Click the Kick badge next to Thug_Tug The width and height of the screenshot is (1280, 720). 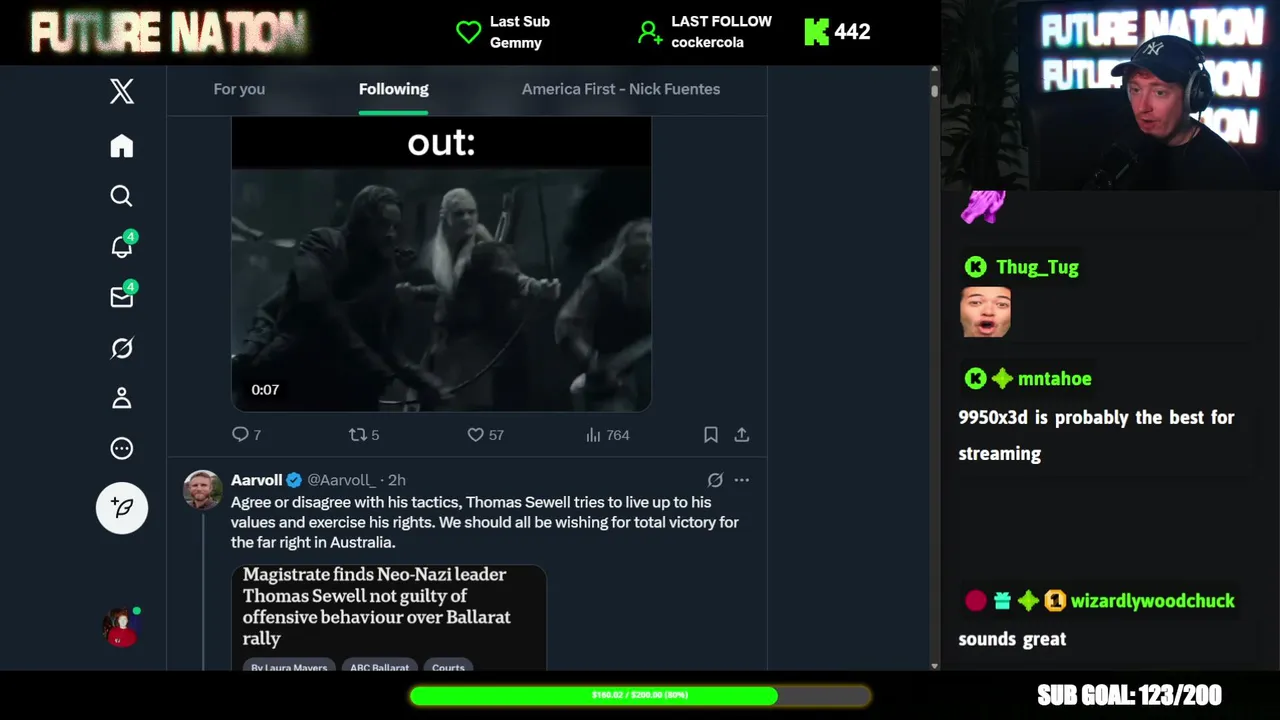point(975,267)
